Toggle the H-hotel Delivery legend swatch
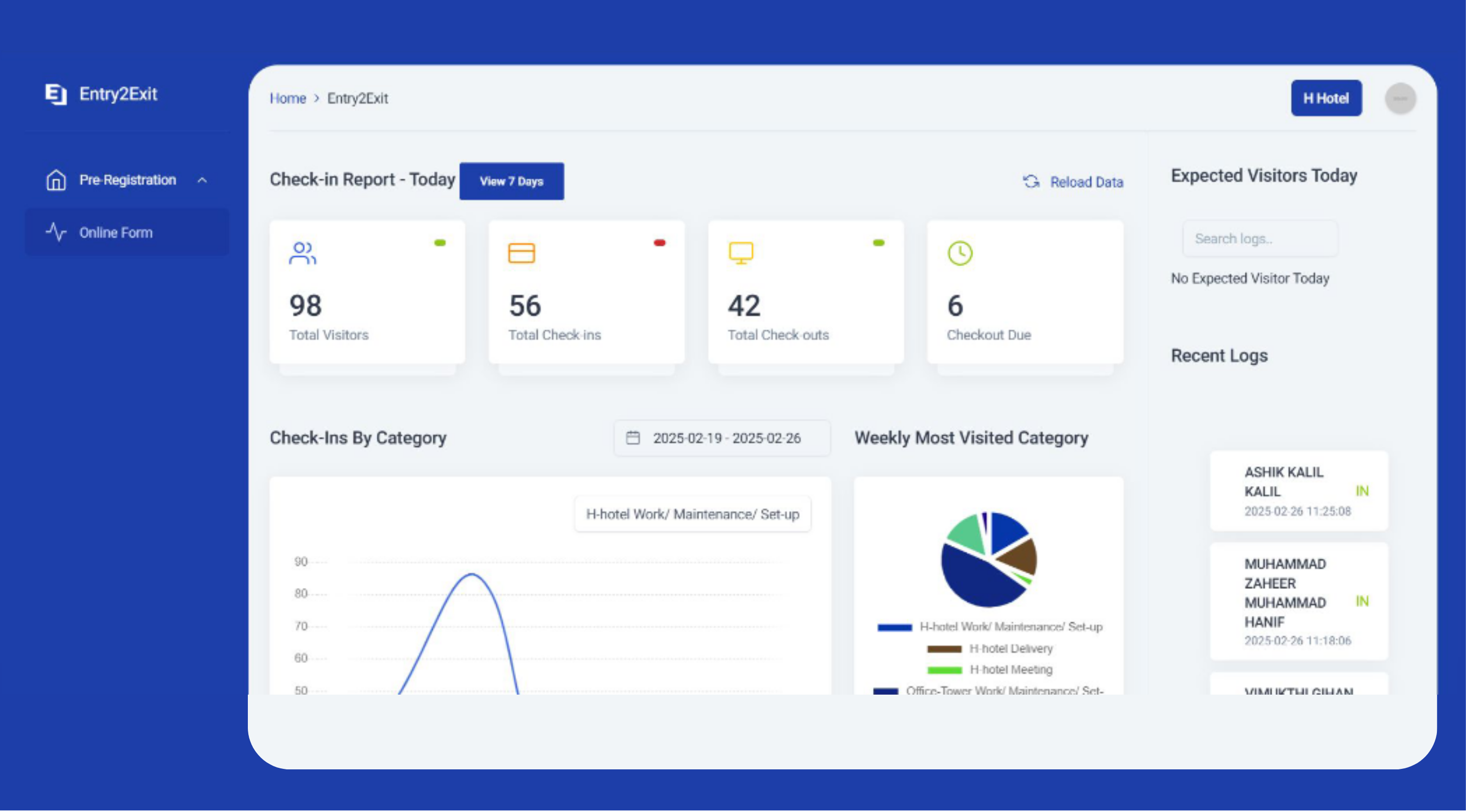The height and width of the screenshot is (812, 1466). tap(944, 649)
